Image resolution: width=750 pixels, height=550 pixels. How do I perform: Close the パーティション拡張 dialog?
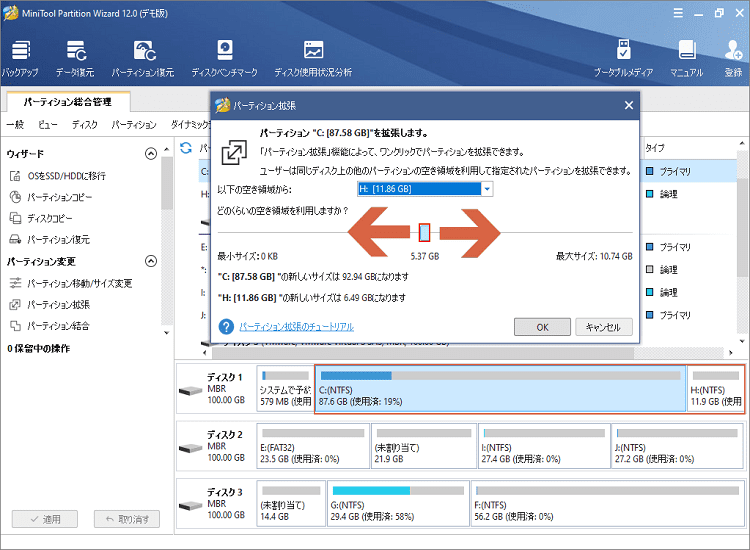(x=629, y=105)
